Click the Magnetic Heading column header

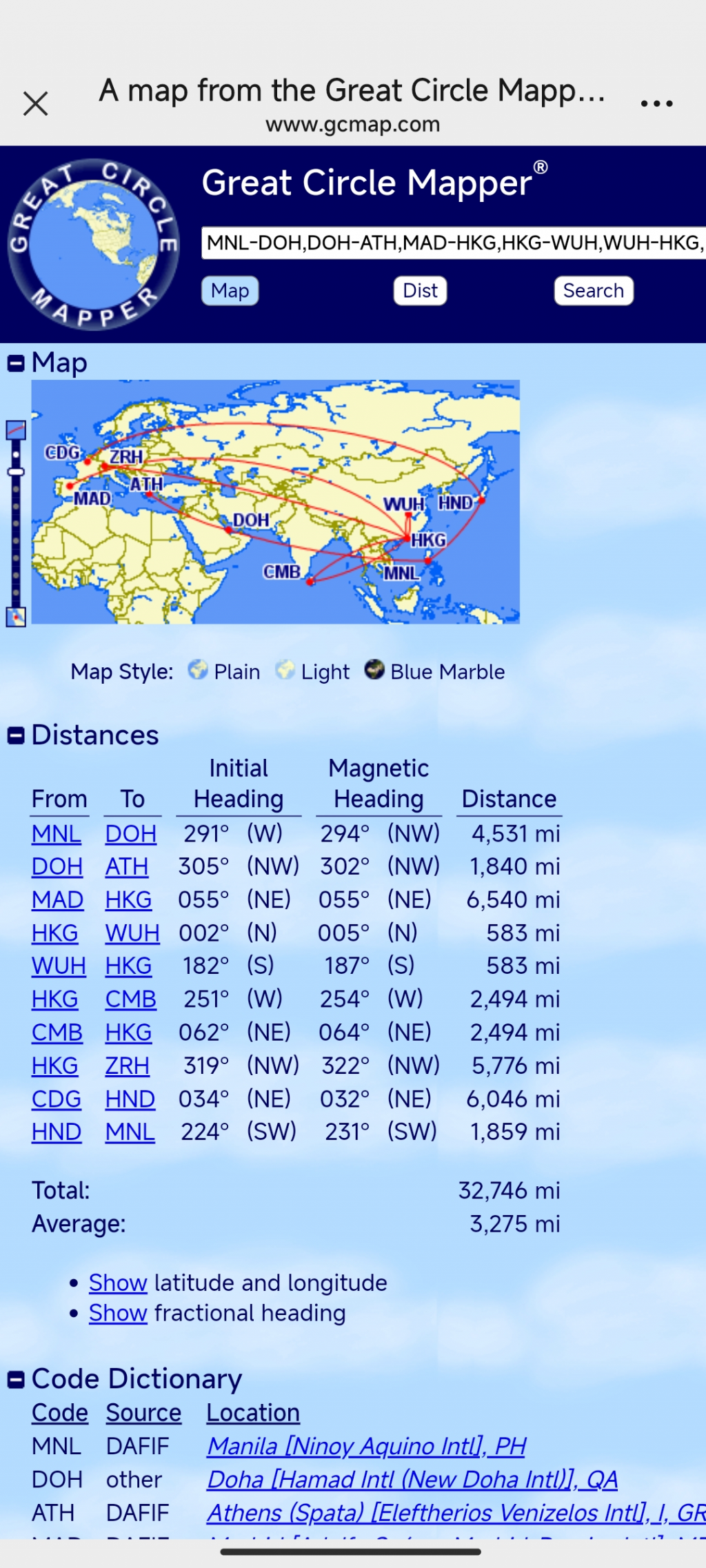[x=379, y=784]
